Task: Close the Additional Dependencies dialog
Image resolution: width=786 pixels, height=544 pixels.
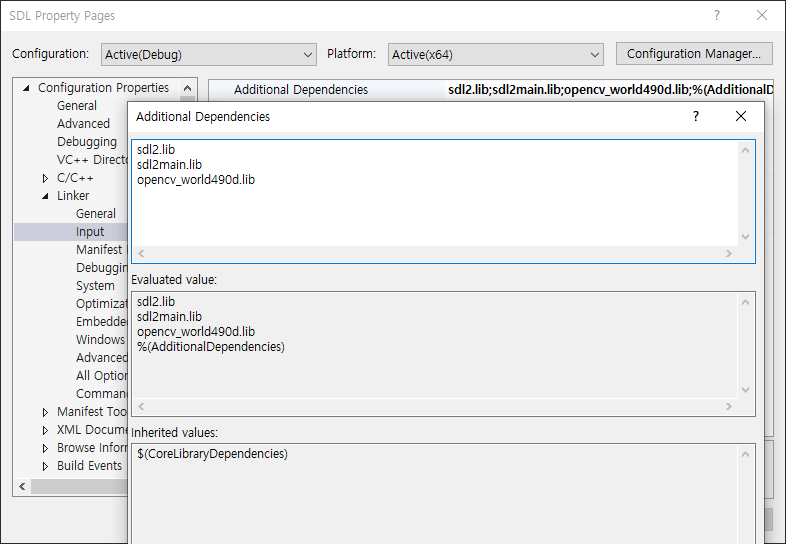Action: [741, 116]
